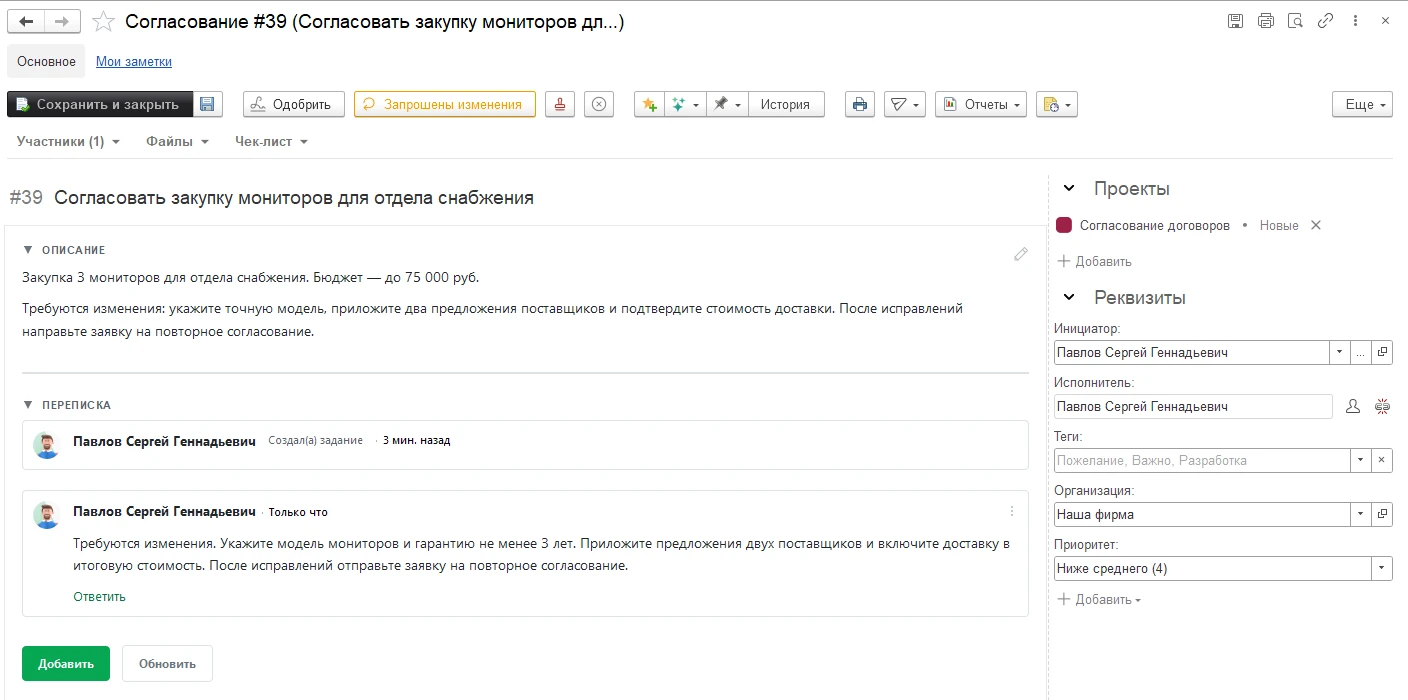This screenshot has width=1408, height=700.
Task: Copy link with the chain icon
Action: pyautogui.click(x=1325, y=20)
